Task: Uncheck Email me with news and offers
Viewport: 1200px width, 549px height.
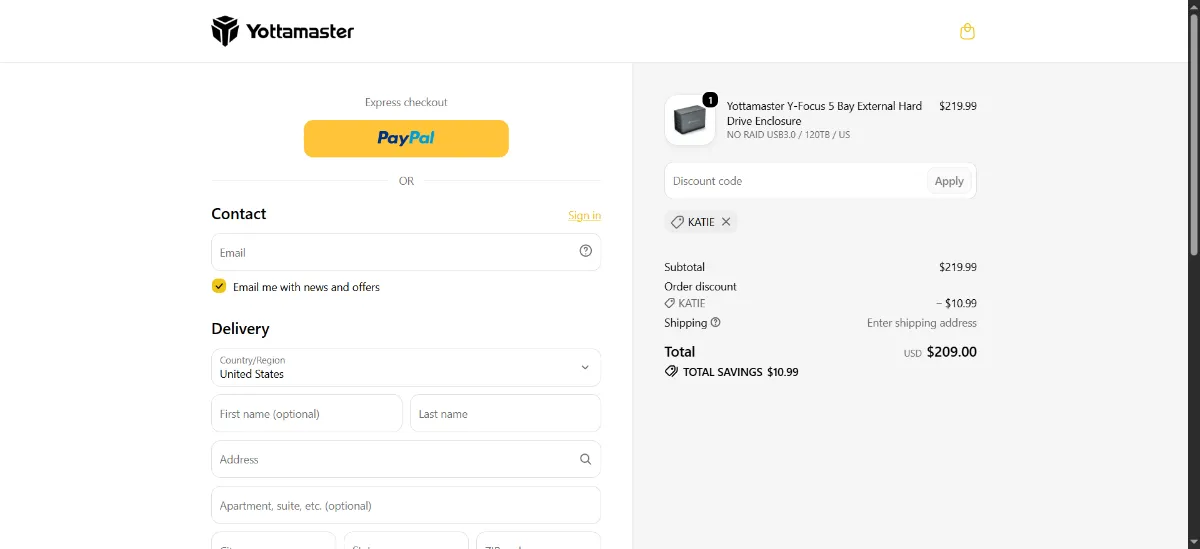Action: [219, 286]
